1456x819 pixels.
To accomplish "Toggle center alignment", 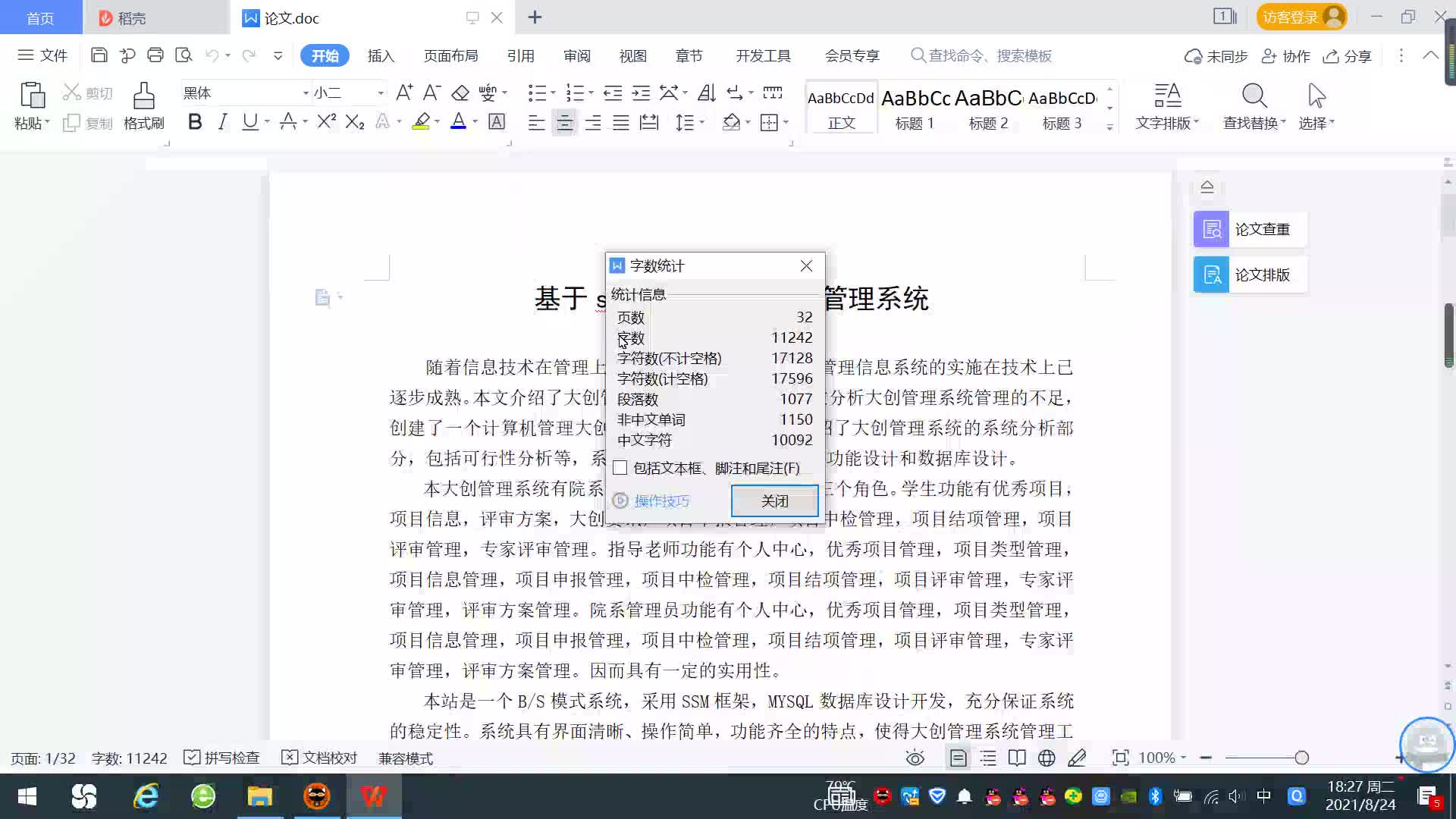I will (x=564, y=122).
